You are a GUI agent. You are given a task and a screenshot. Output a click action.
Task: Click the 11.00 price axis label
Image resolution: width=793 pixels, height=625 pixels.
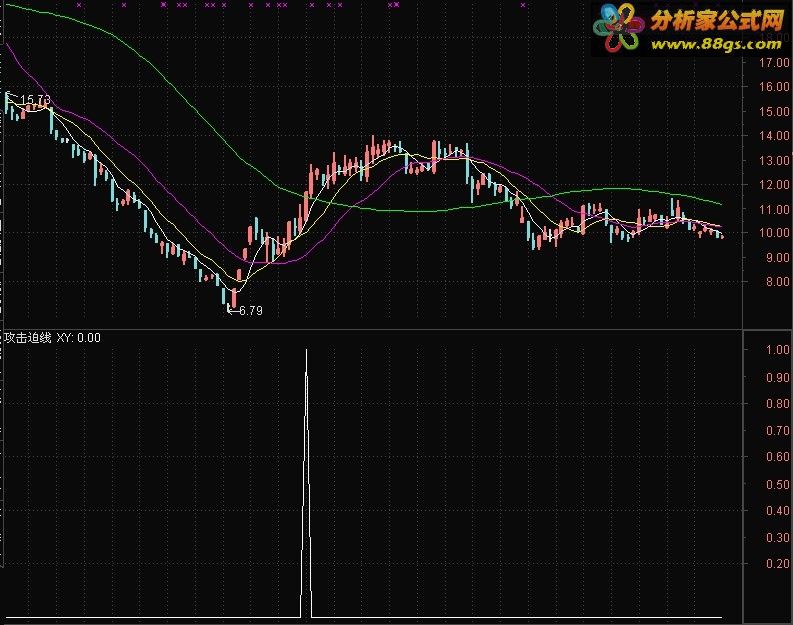774,209
